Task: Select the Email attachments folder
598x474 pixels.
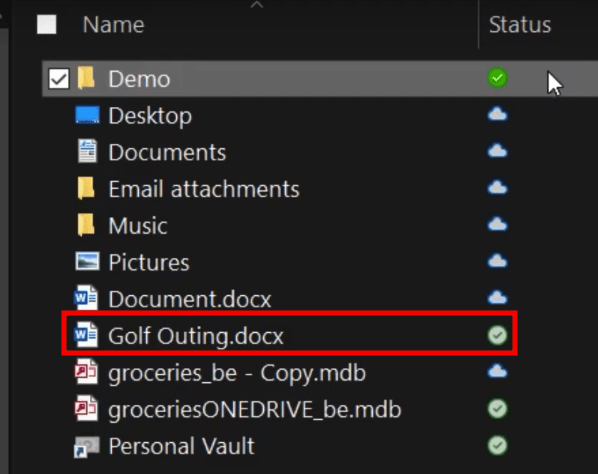Action: click(204, 189)
